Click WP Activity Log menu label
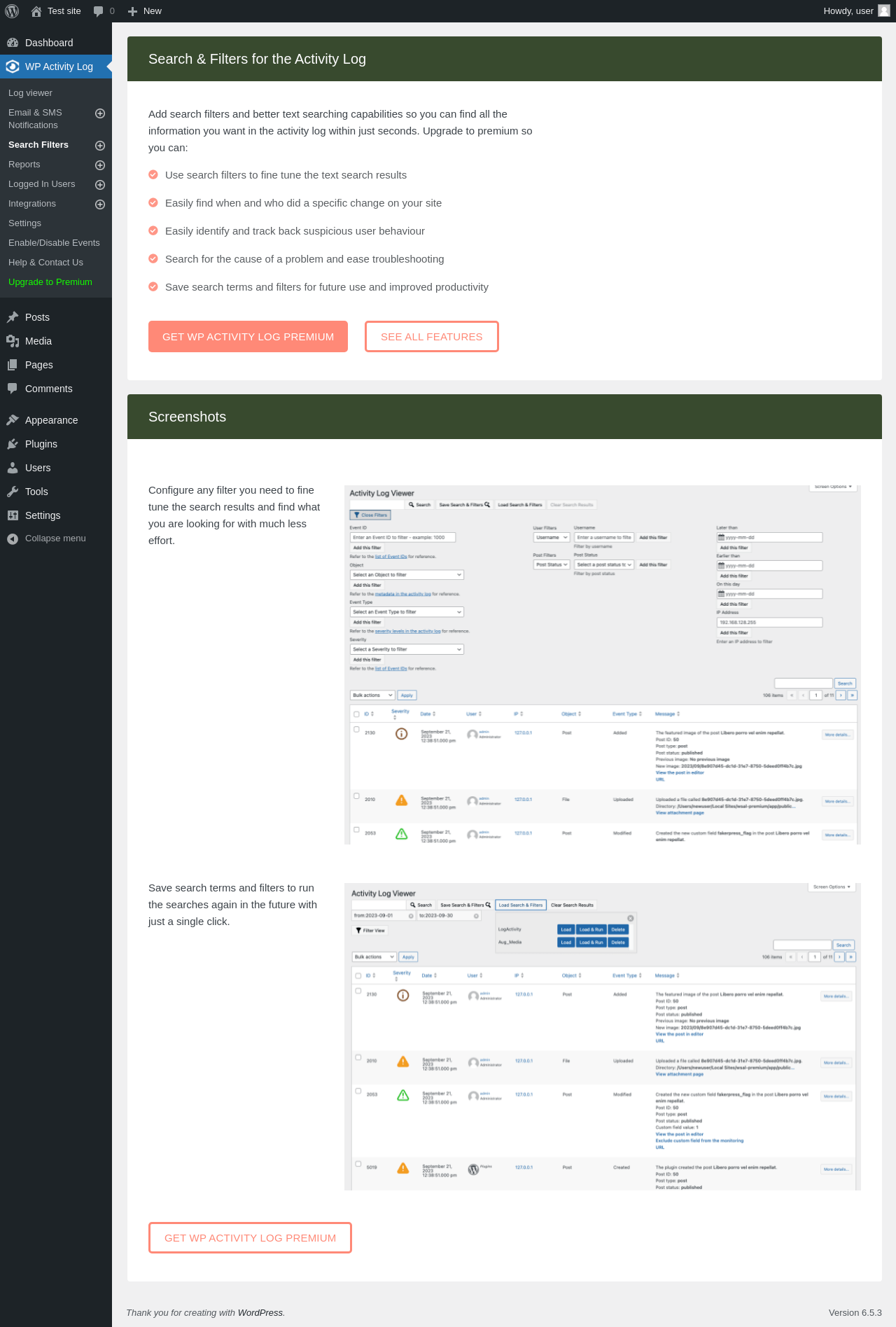896x1327 pixels. [x=59, y=67]
